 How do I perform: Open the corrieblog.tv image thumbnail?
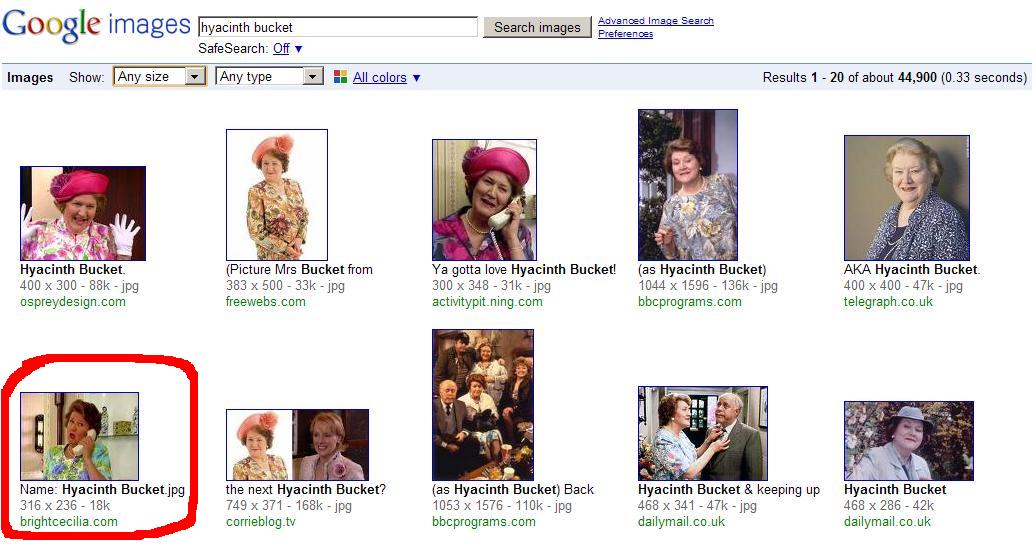pos(297,444)
